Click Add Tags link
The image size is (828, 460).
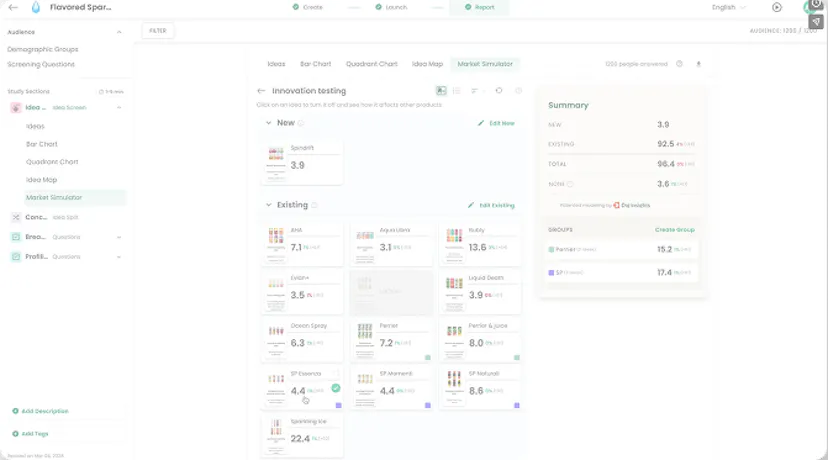tap(35, 434)
